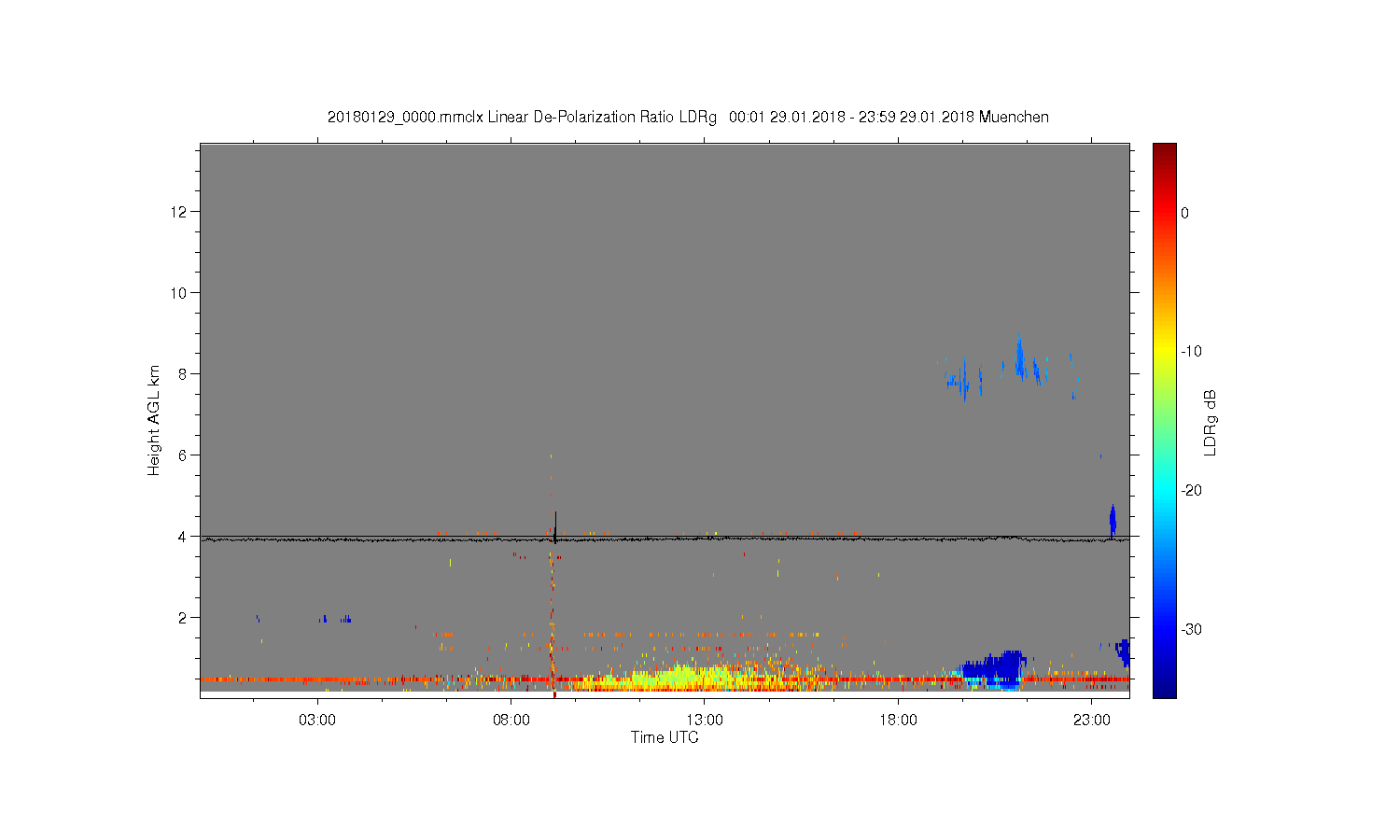Click the colorbar value label 0

pyautogui.click(x=1185, y=213)
